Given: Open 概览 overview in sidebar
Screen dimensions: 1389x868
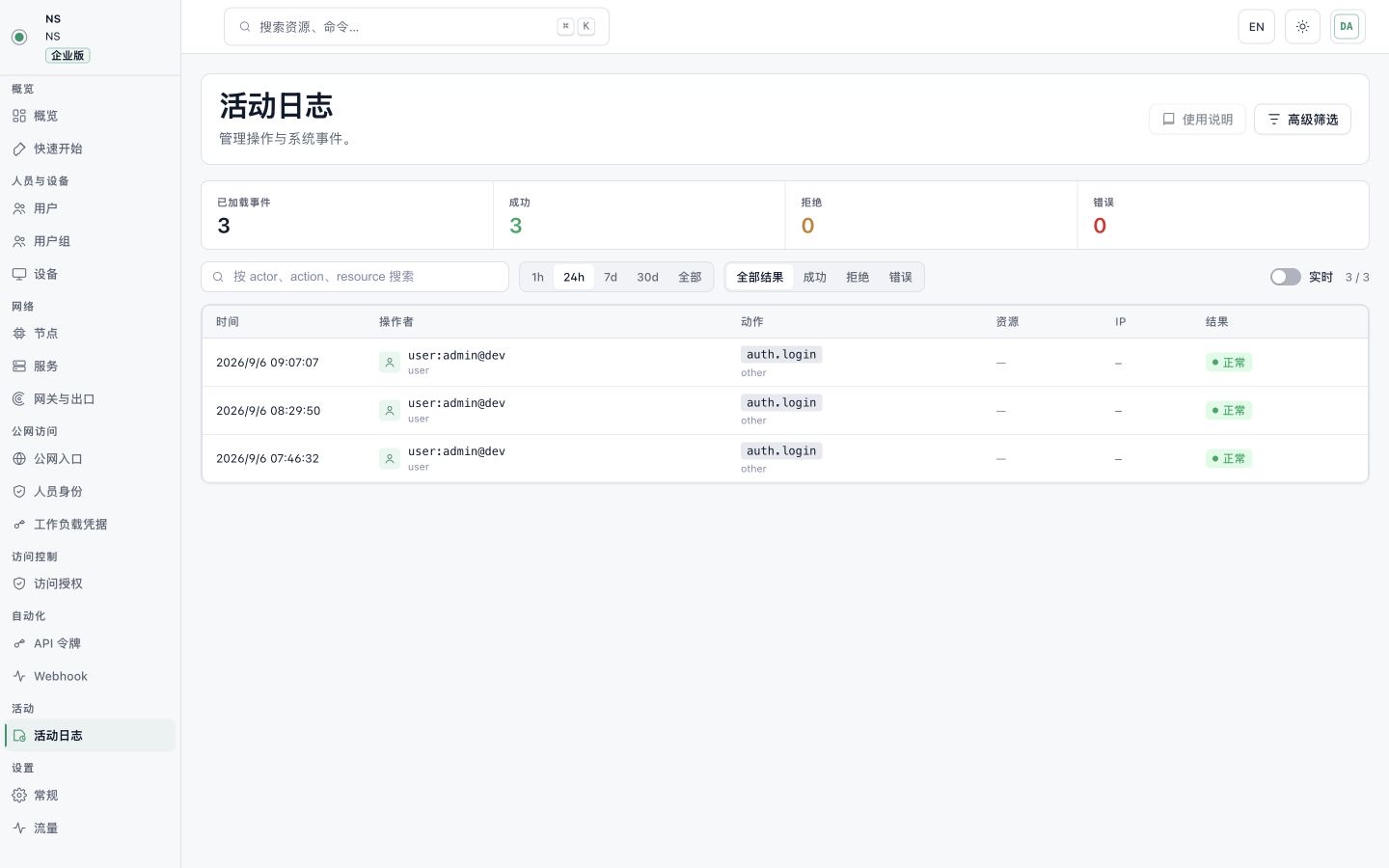Looking at the screenshot, I should pyautogui.click(x=90, y=116).
